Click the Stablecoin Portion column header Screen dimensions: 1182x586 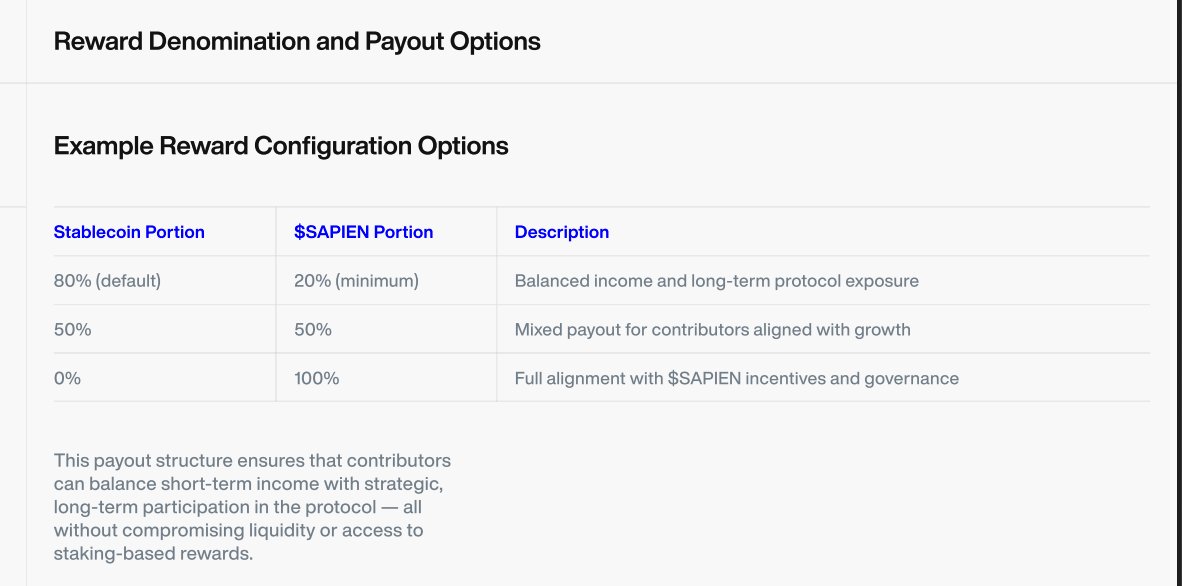129,232
